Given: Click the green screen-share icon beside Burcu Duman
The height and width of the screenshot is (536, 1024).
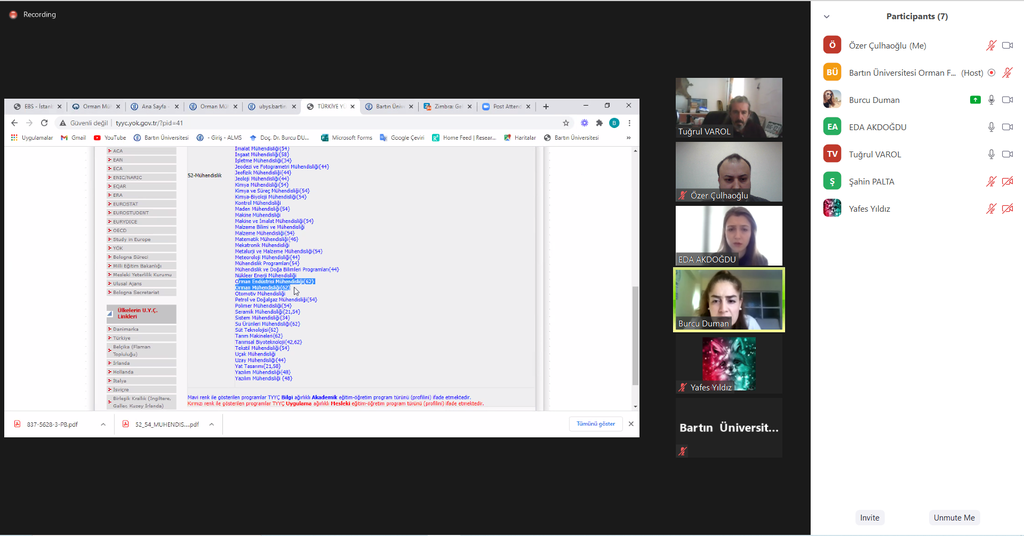Looking at the screenshot, I should click(974, 100).
